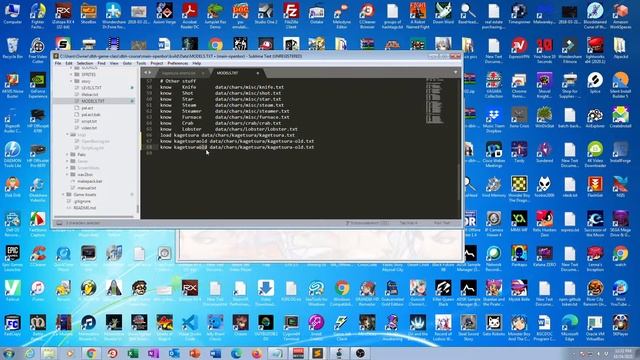The width and height of the screenshot is (640, 360).
Task: Open Oracle VM VirtualBox desktop icon
Action: click(595, 327)
